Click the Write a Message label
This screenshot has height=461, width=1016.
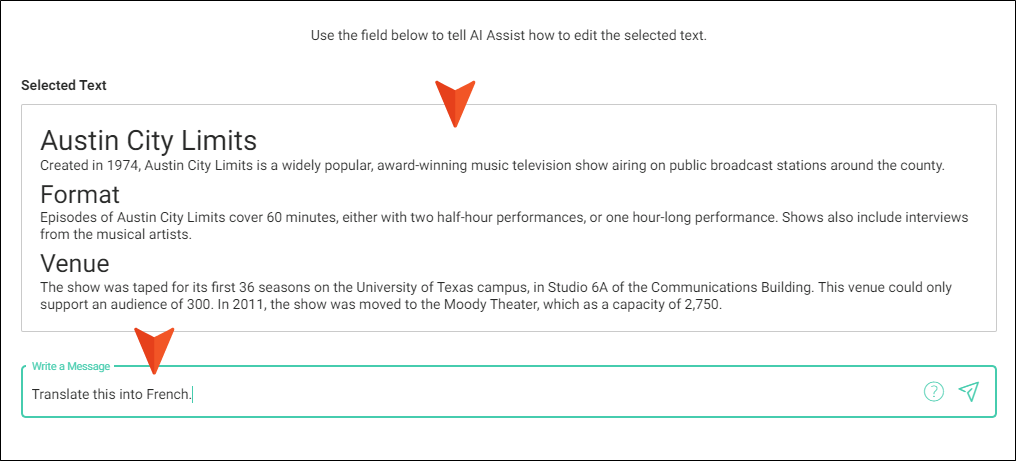click(x=71, y=366)
